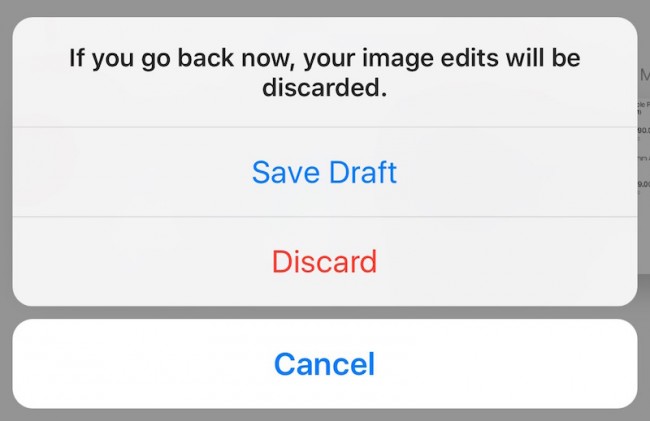Choose the red Discard option
This screenshot has height=421, width=650.
tap(325, 261)
